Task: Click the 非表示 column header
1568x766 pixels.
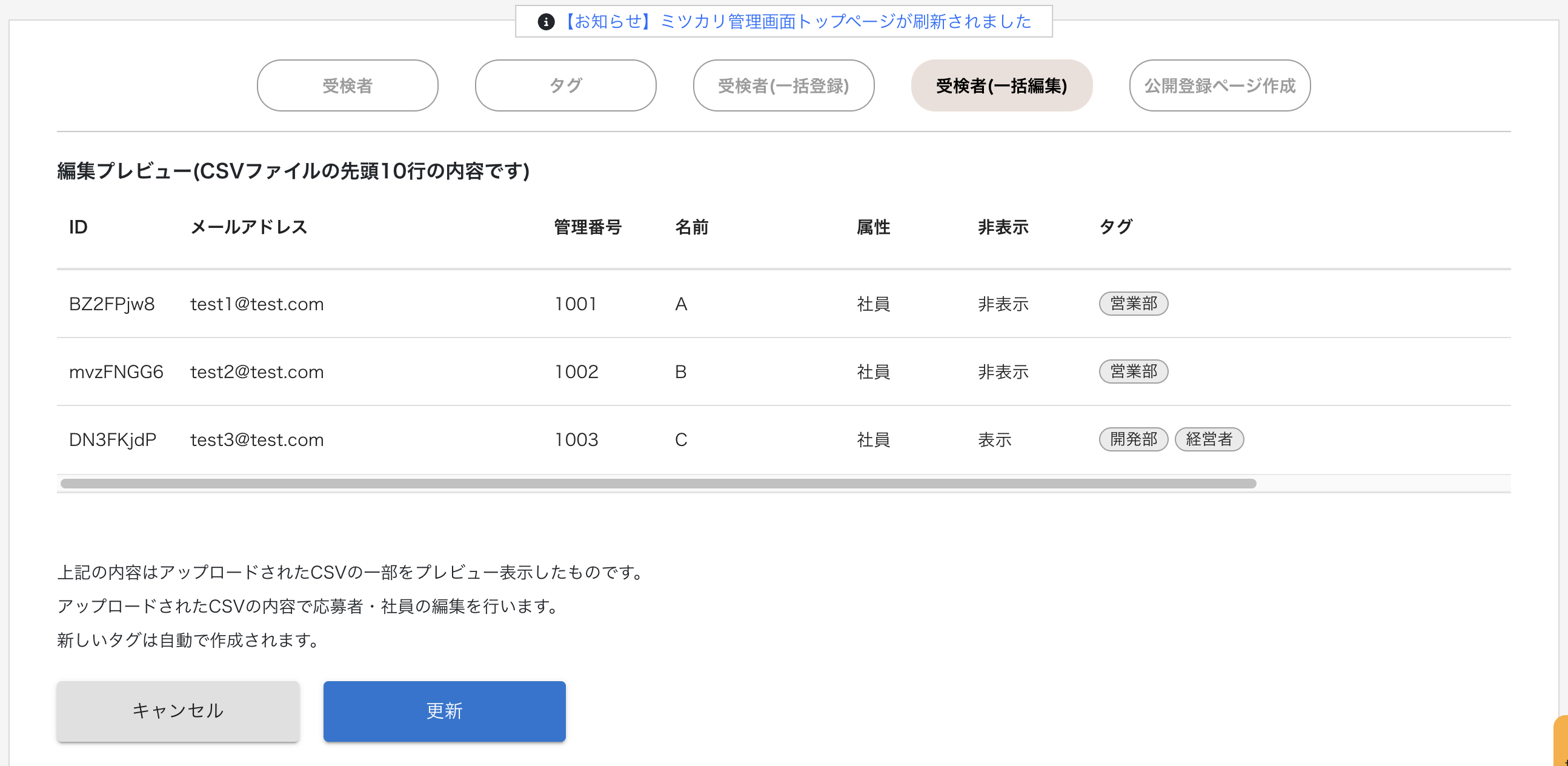Action: [1003, 227]
